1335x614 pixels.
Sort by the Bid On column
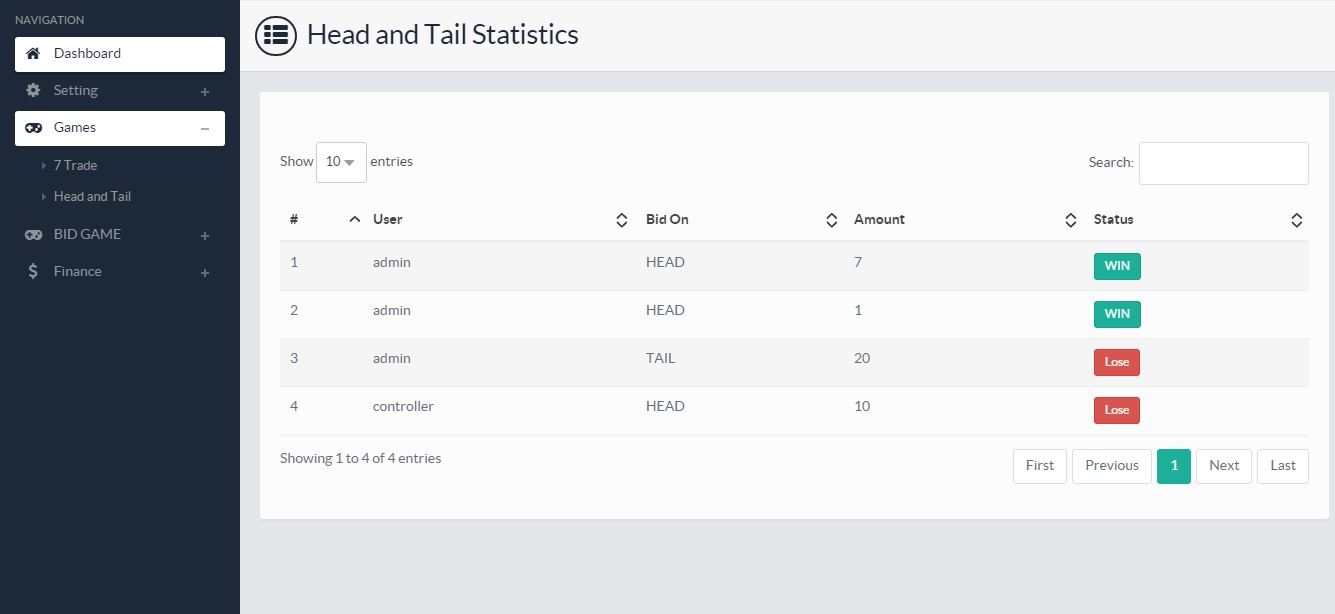pos(831,220)
